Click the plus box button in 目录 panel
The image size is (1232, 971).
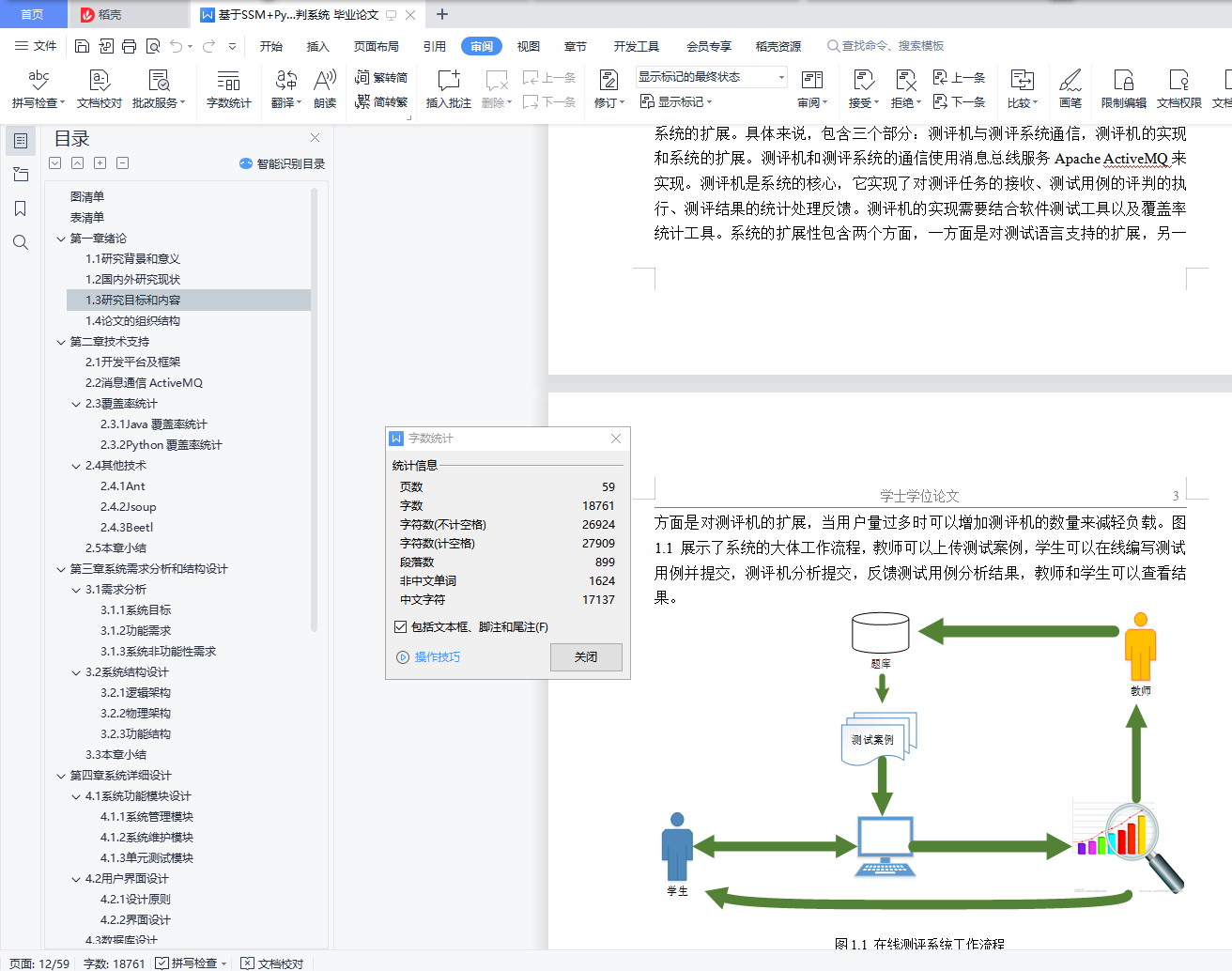tap(100, 163)
